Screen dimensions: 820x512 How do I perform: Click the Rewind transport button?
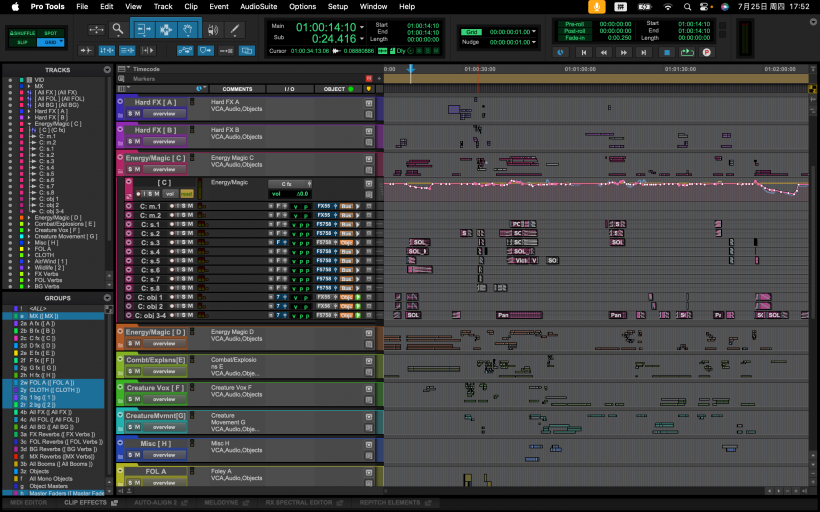(603, 52)
